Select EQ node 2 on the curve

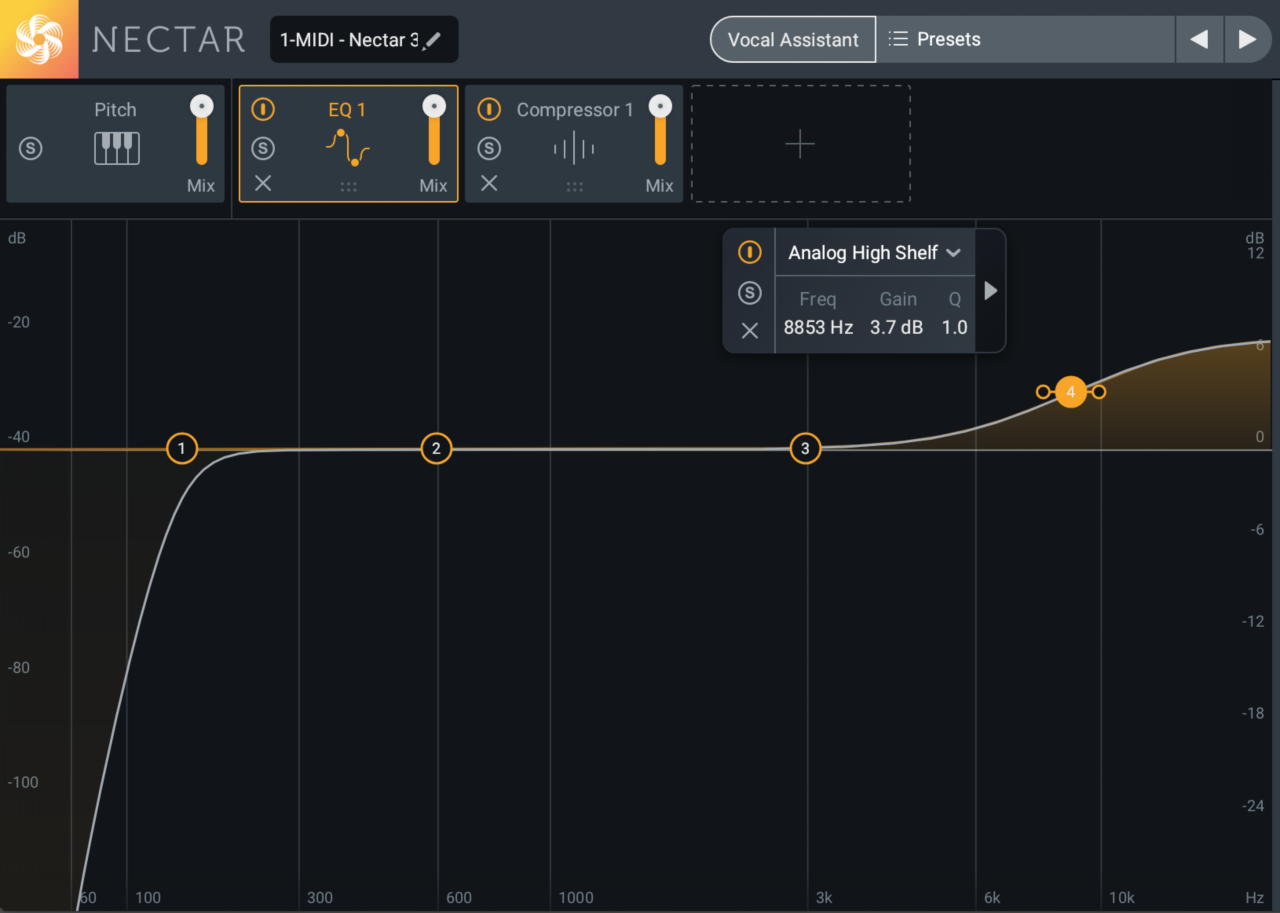click(436, 449)
